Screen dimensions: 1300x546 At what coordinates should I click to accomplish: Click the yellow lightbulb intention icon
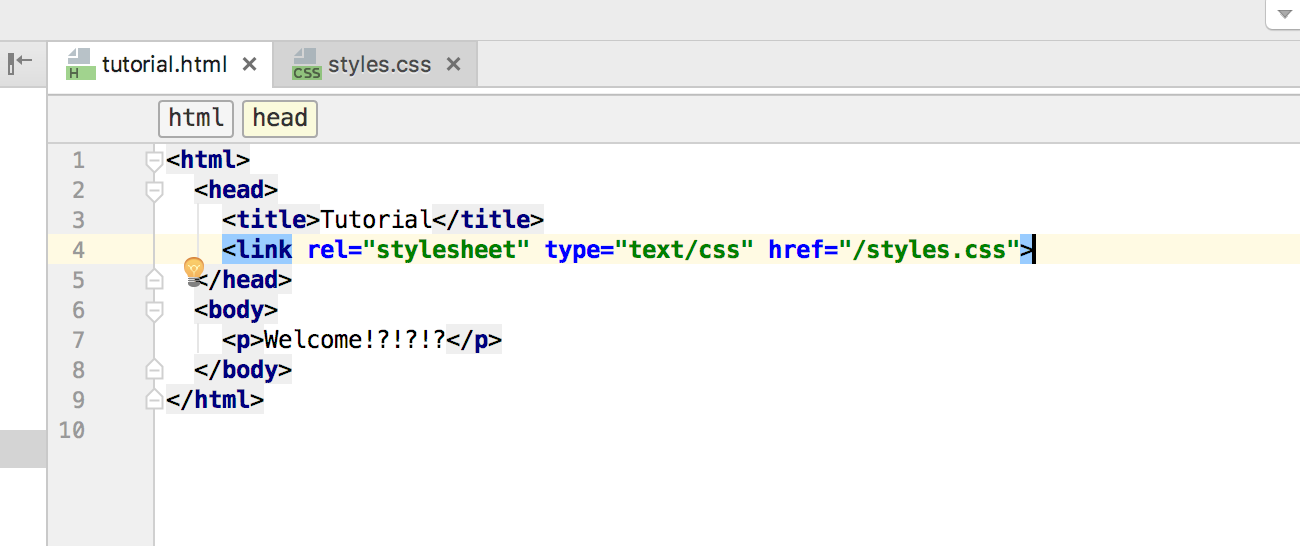point(194,270)
